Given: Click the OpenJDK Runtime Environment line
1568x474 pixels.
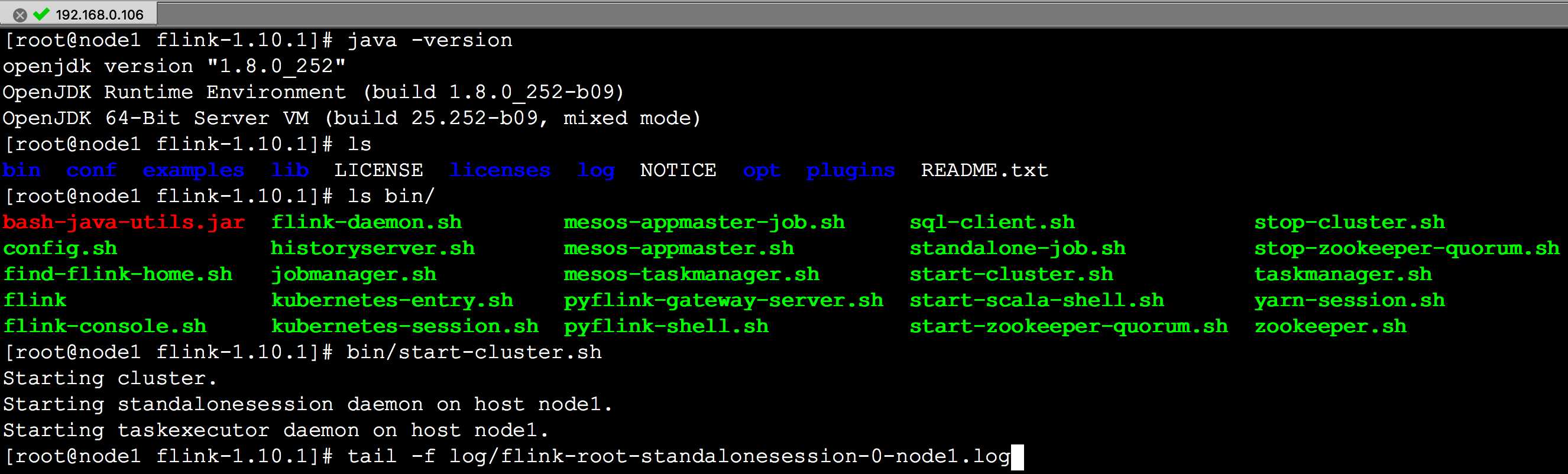Looking at the screenshot, I should (x=313, y=92).
